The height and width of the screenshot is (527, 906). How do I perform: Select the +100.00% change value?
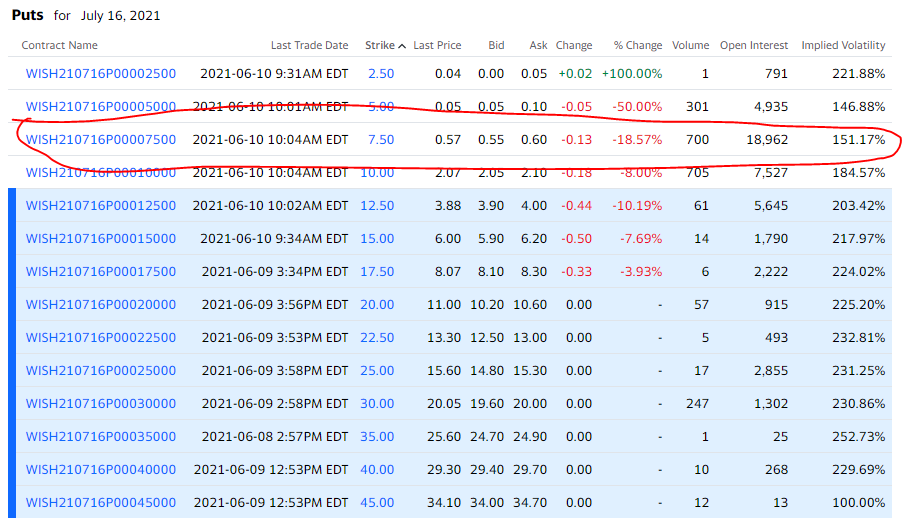(x=632, y=73)
